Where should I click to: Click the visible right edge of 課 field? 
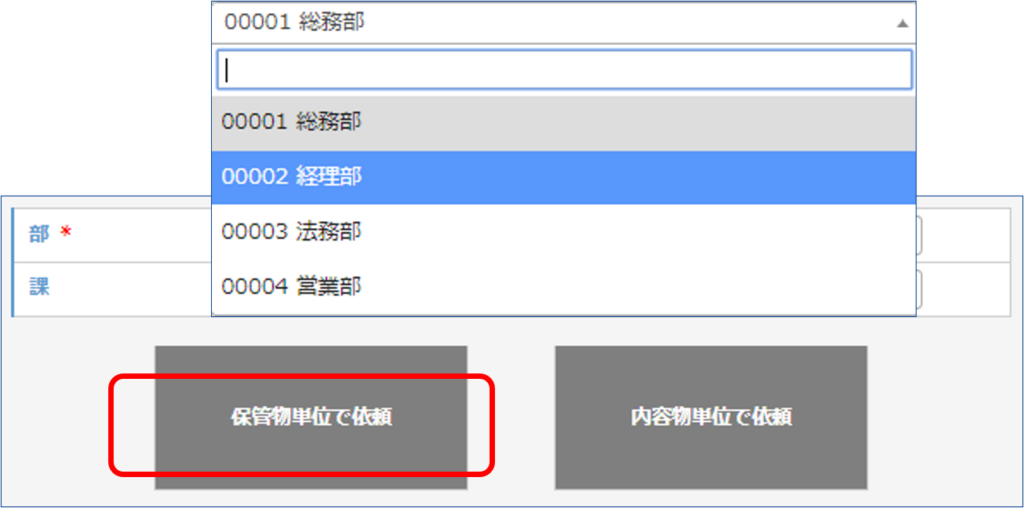point(920,289)
